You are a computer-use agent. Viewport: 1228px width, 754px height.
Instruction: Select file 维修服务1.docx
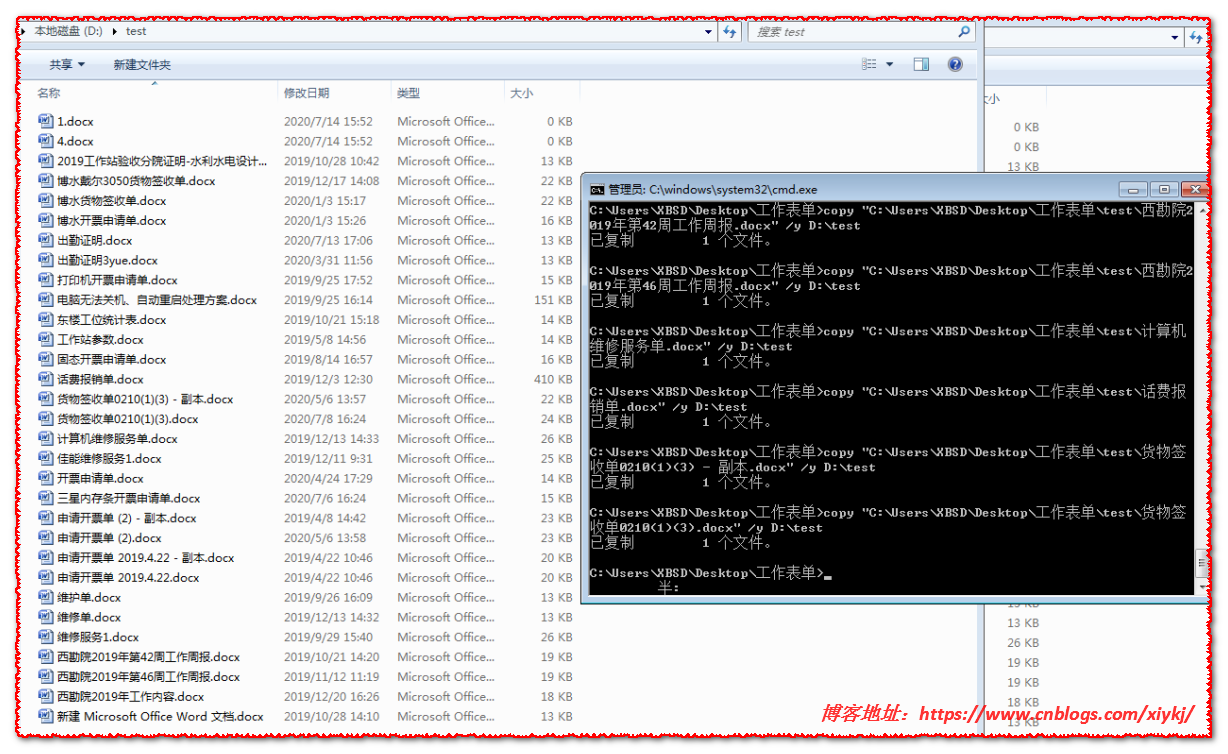click(98, 637)
